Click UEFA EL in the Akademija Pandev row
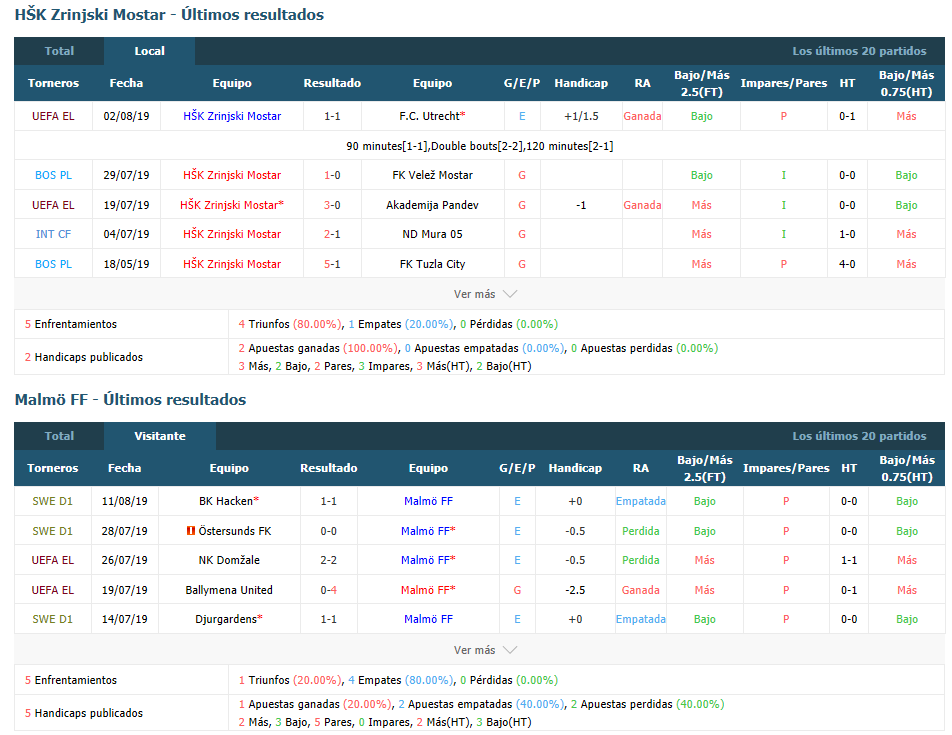 click(53, 205)
